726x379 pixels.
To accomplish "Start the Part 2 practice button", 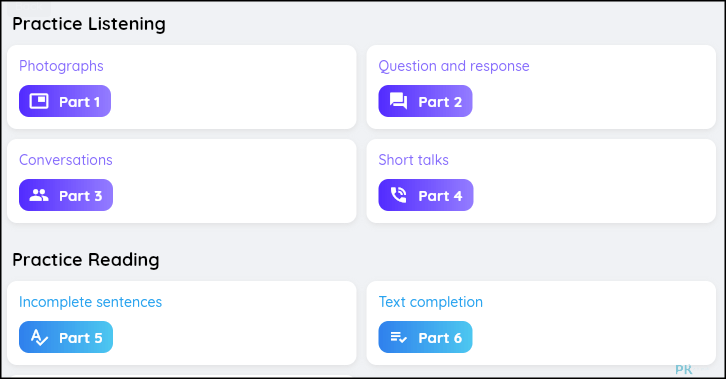I will 426,101.
